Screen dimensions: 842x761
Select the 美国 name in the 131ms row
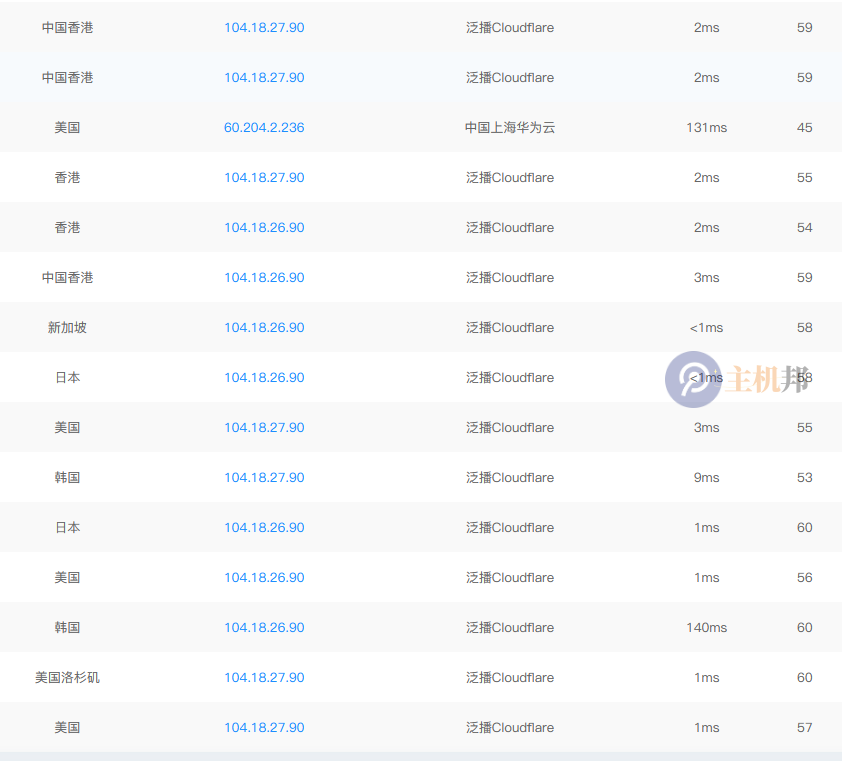tap(67, 127)
